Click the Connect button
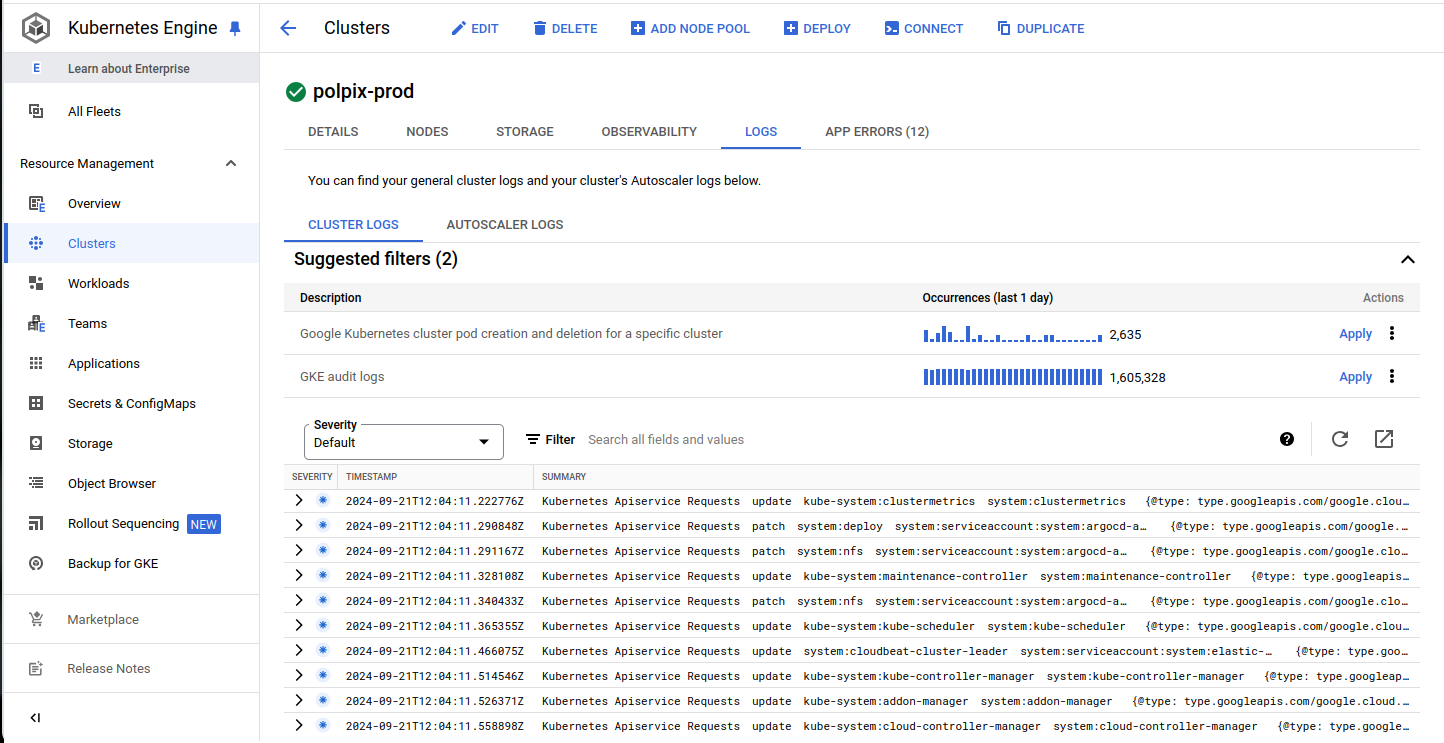 924,28
